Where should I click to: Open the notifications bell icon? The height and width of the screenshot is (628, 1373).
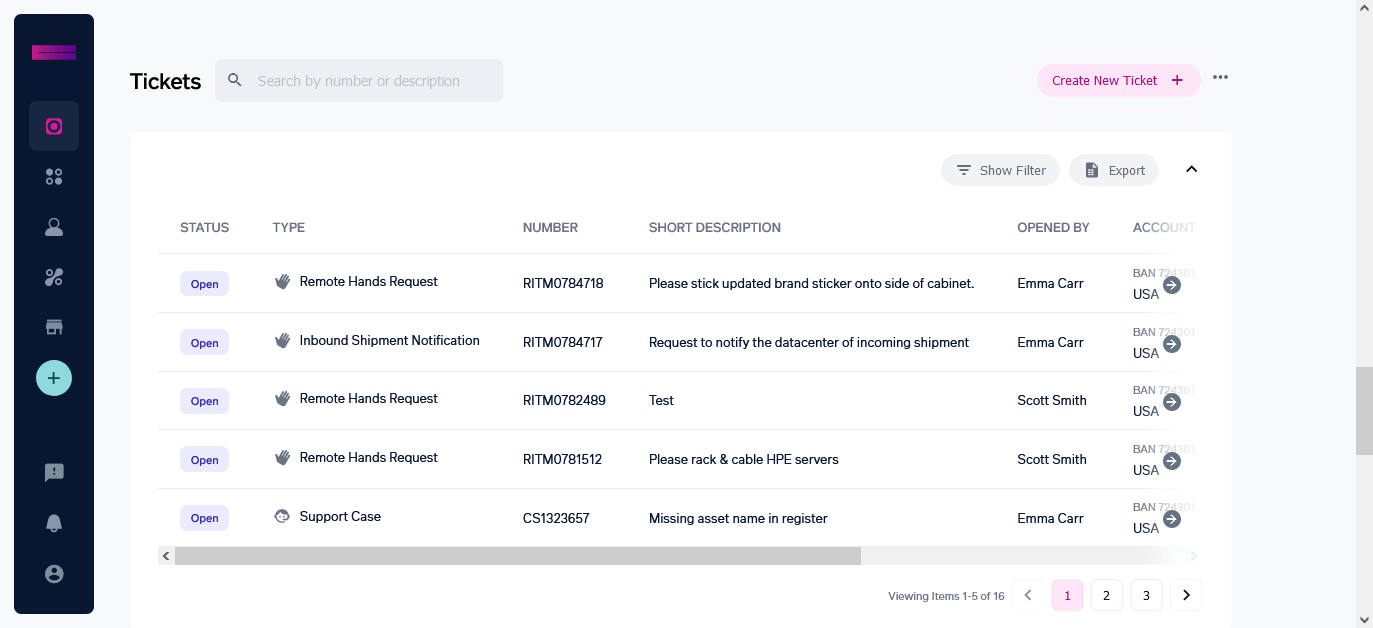coord(54,523)
